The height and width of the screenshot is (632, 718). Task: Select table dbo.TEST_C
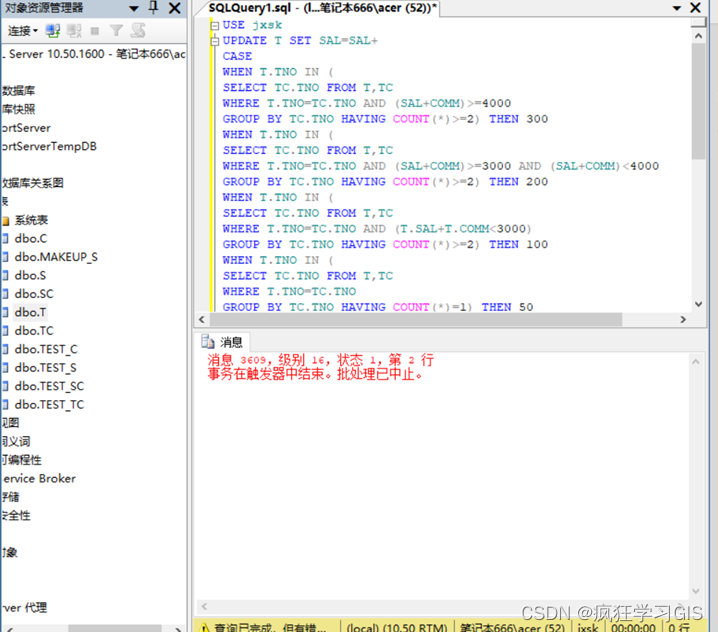click(x=46, y=349)
